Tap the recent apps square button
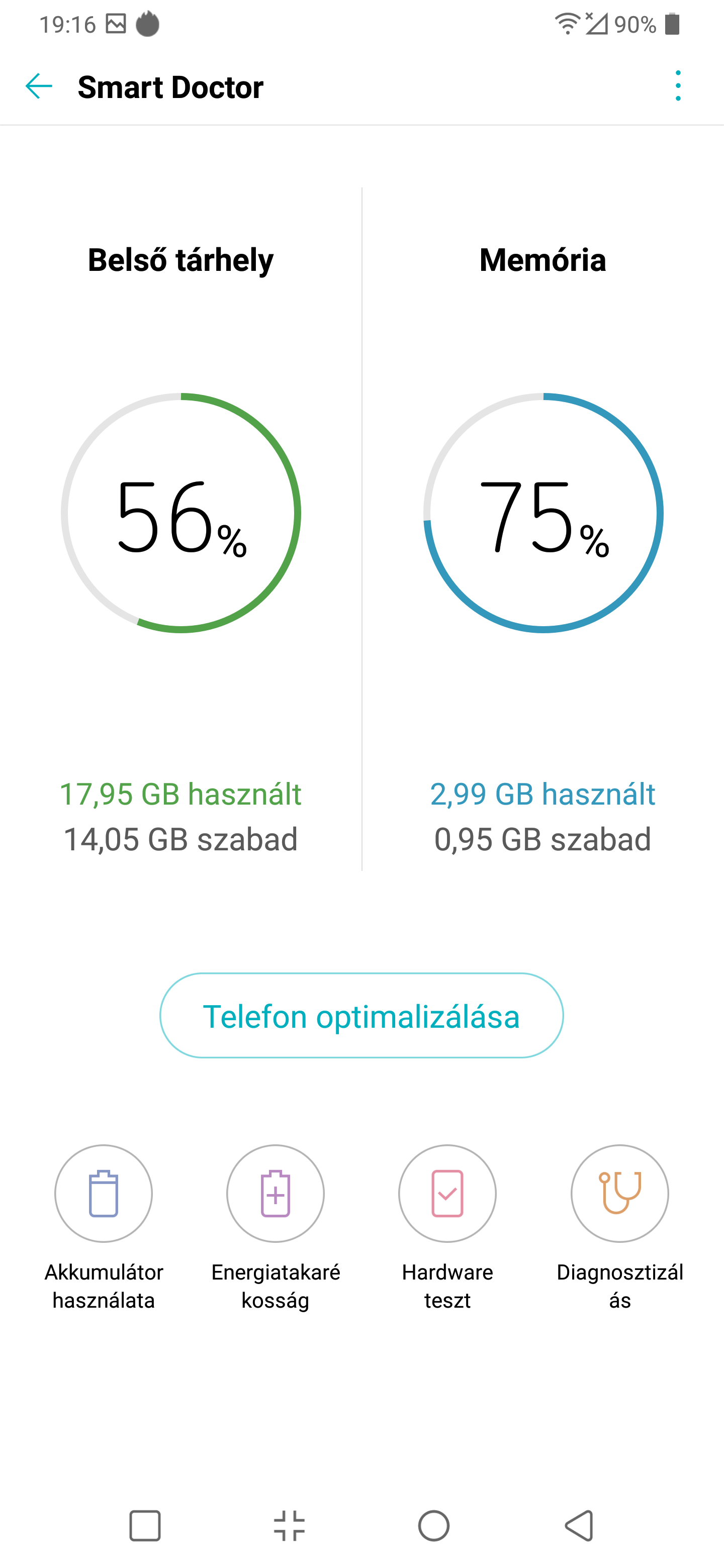The width and height of the screenshot is (724, 1568). coord(145,1526)
